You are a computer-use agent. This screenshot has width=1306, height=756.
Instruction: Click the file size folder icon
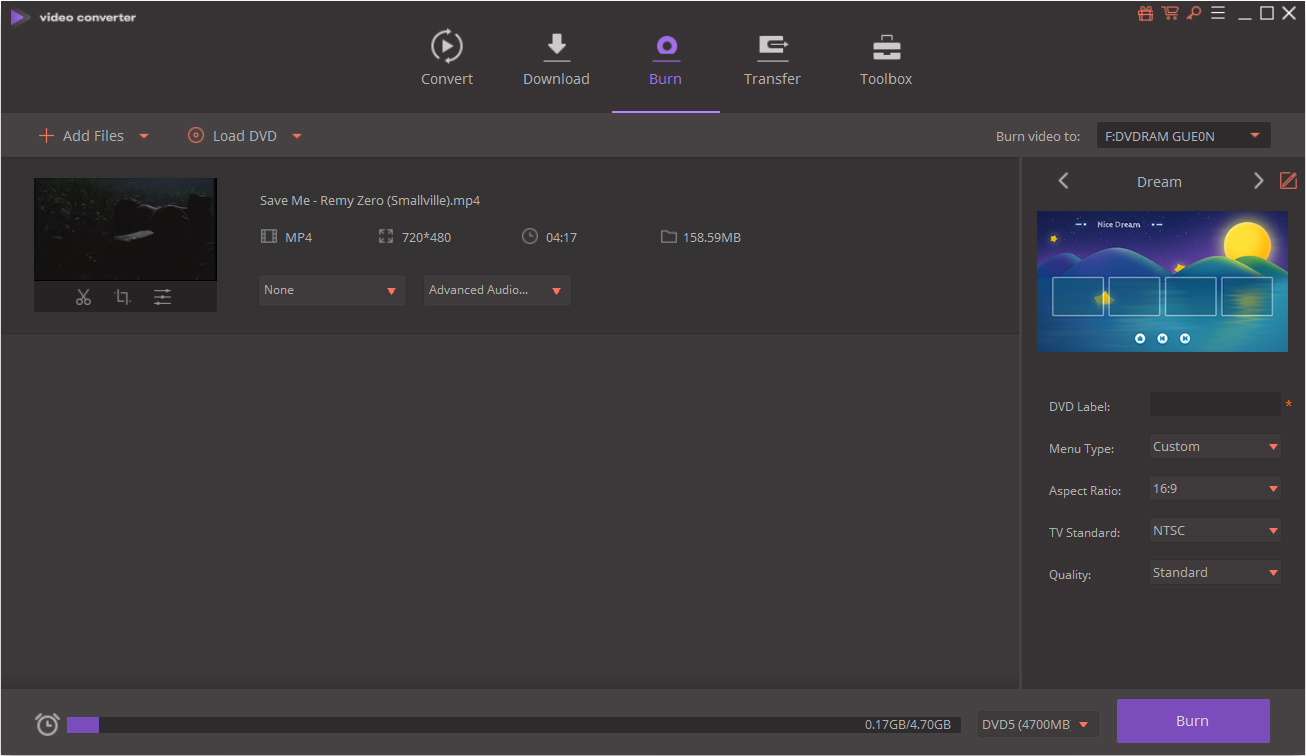pos(668,237)
